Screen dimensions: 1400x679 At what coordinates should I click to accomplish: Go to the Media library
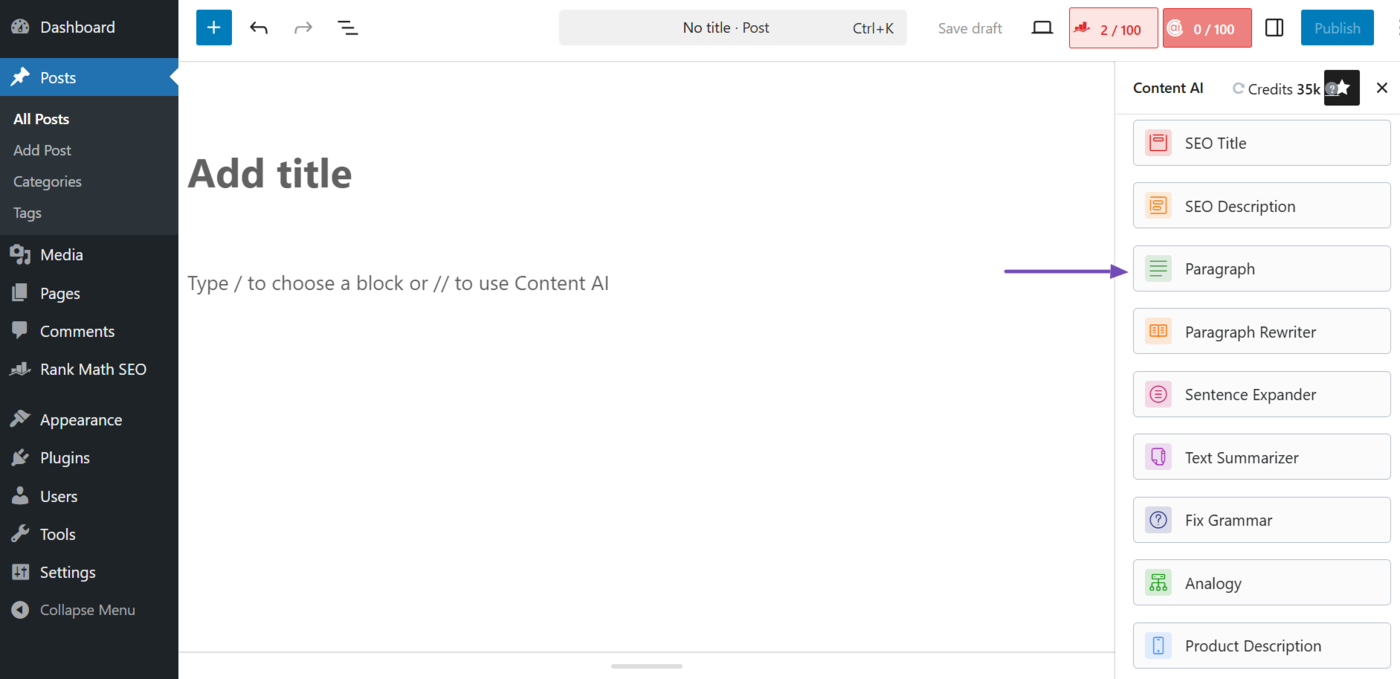click(x=60, y=254)
